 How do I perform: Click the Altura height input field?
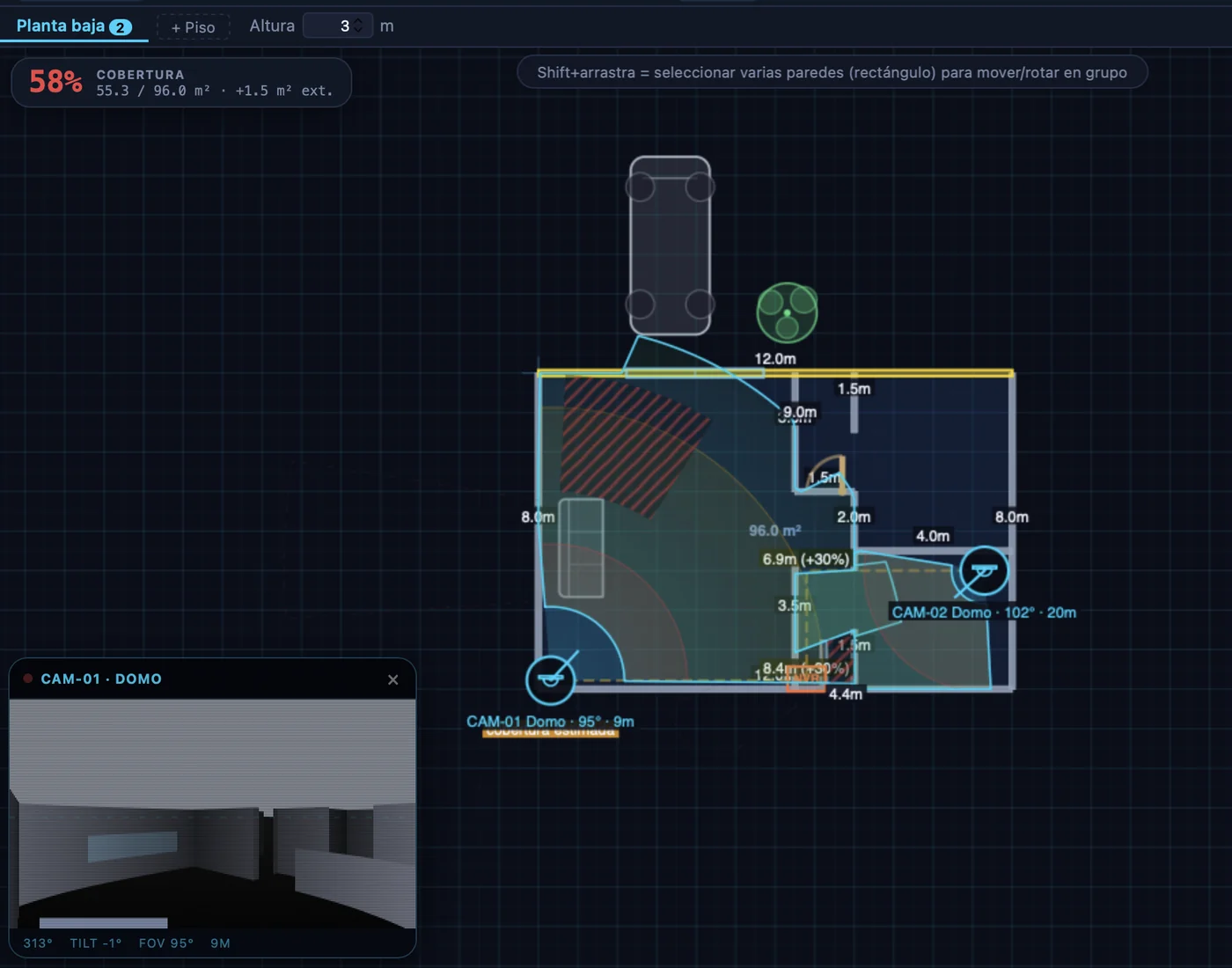click(x=338, y=26)
